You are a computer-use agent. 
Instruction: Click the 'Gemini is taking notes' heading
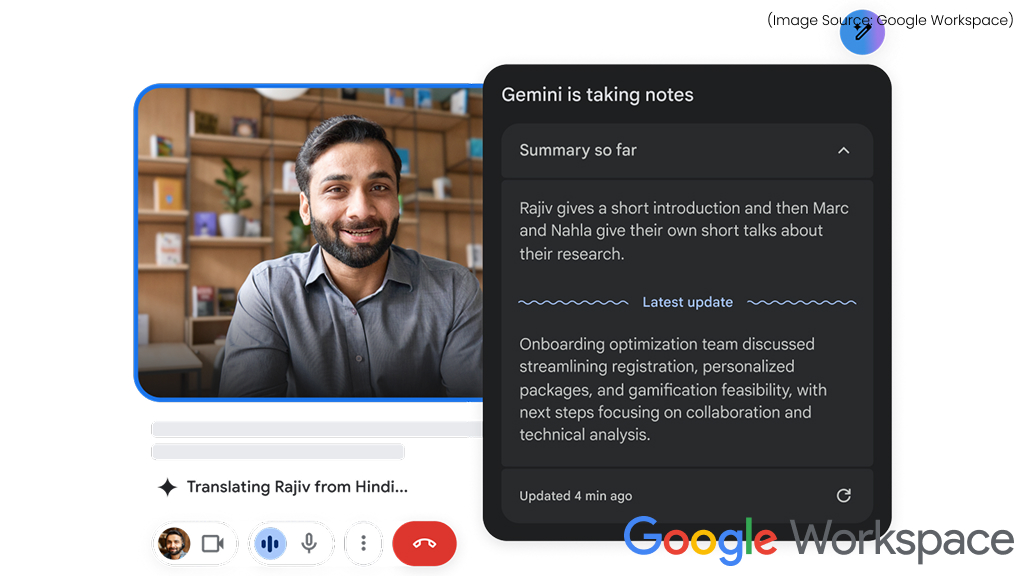pyautogui.click(x=598, y=95)
